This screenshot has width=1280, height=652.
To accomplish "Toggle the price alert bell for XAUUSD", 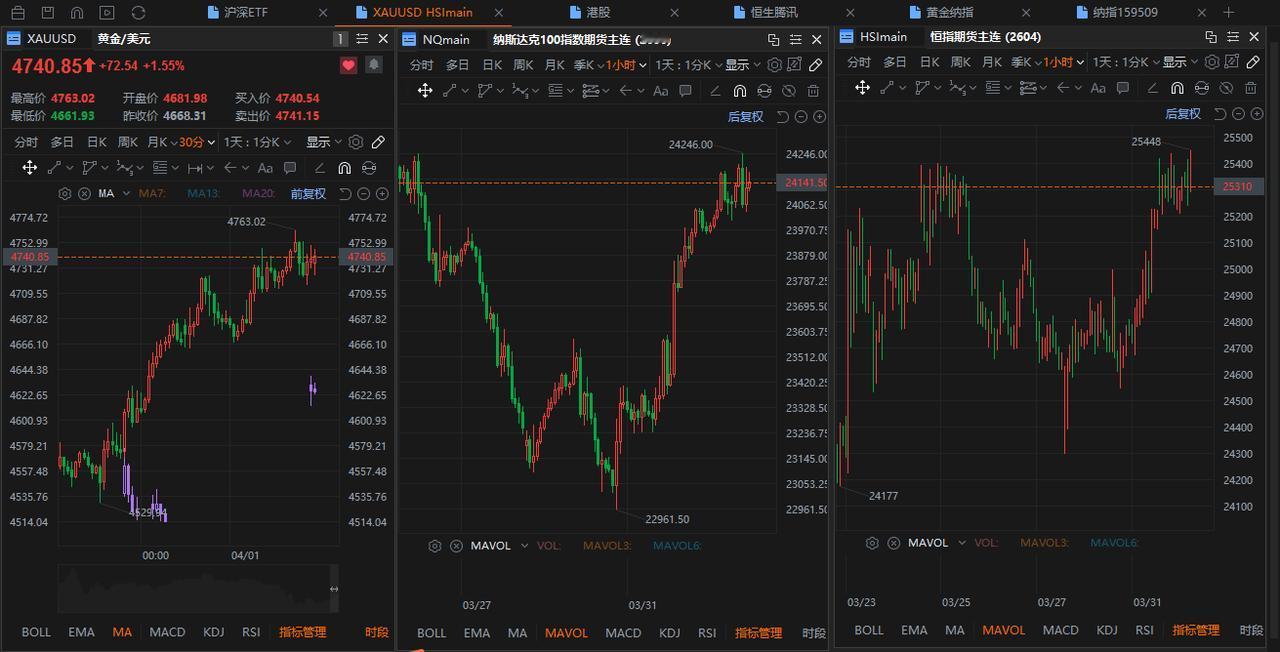I will tap(373, 65).
